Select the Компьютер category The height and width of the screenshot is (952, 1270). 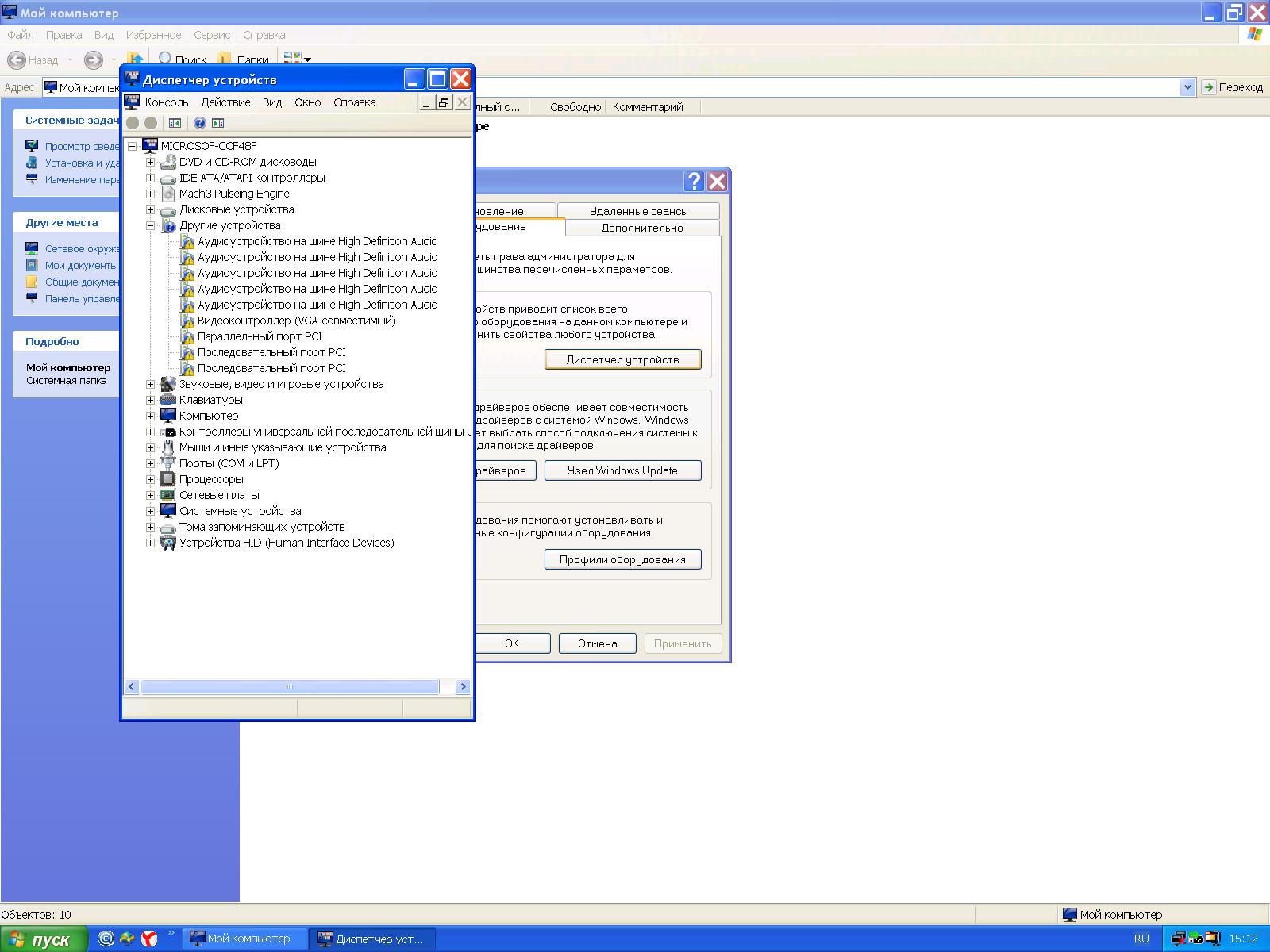click(x=209, y=416)
